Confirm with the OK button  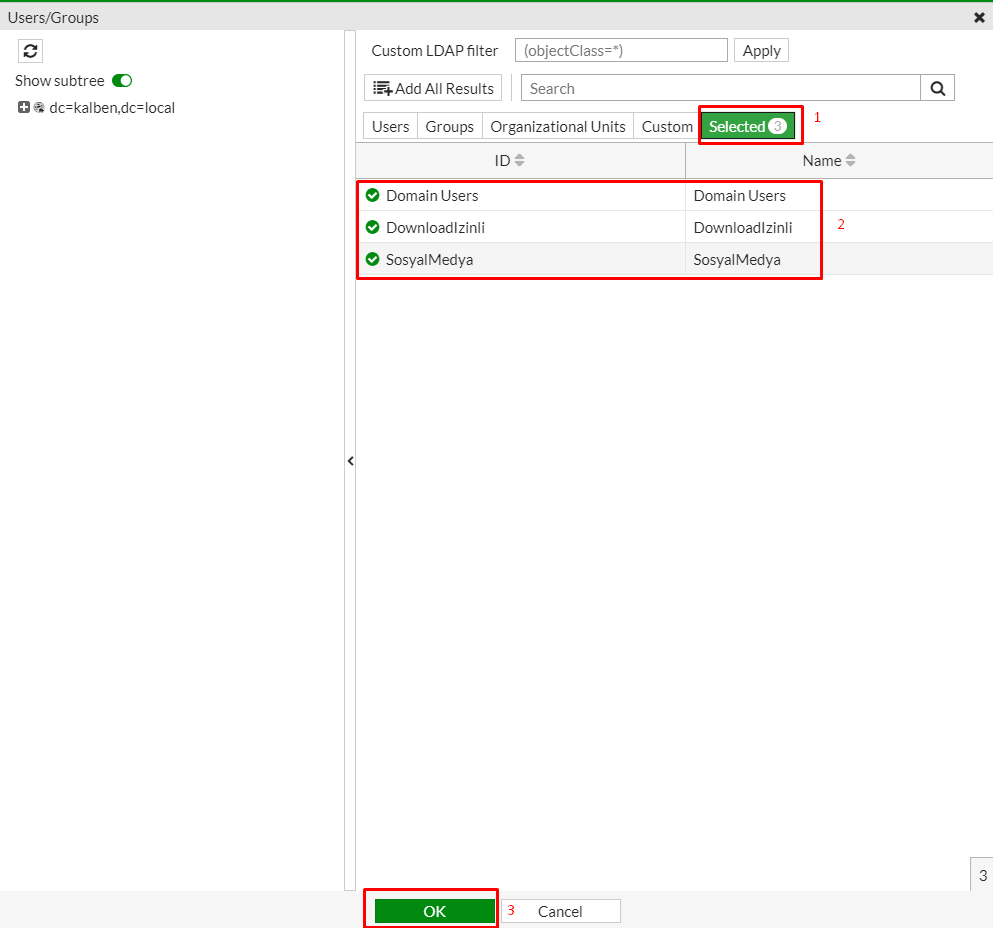434,911
